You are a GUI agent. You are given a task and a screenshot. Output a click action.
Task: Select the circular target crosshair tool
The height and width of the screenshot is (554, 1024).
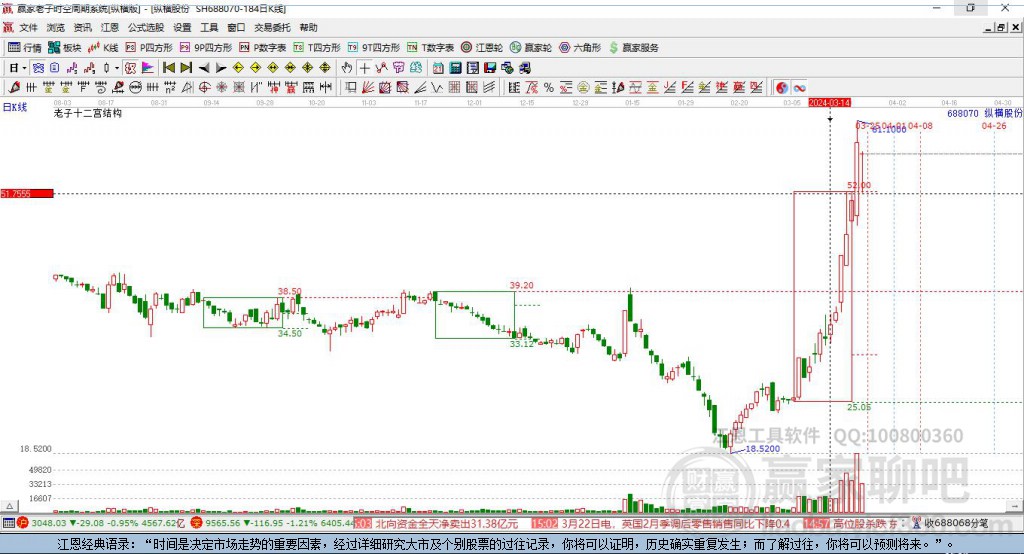pos(204,88)
